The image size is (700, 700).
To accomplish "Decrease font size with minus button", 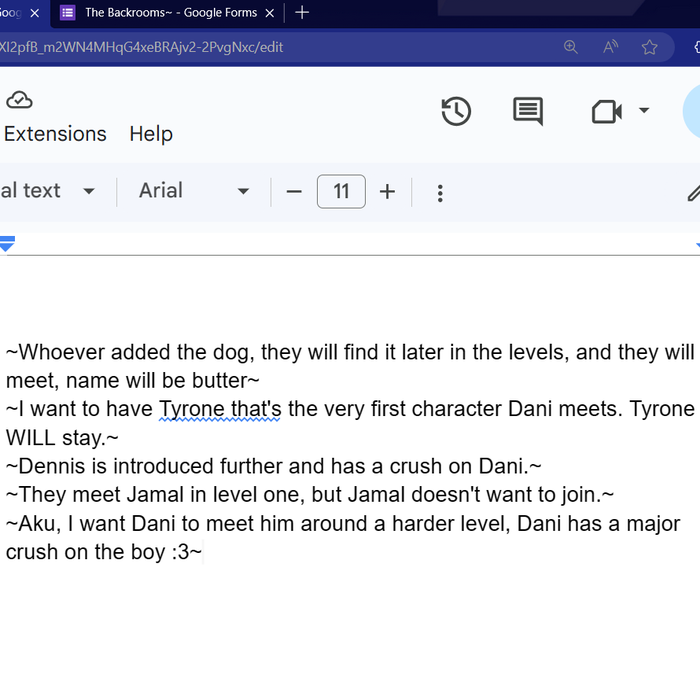I will [294, 192].
